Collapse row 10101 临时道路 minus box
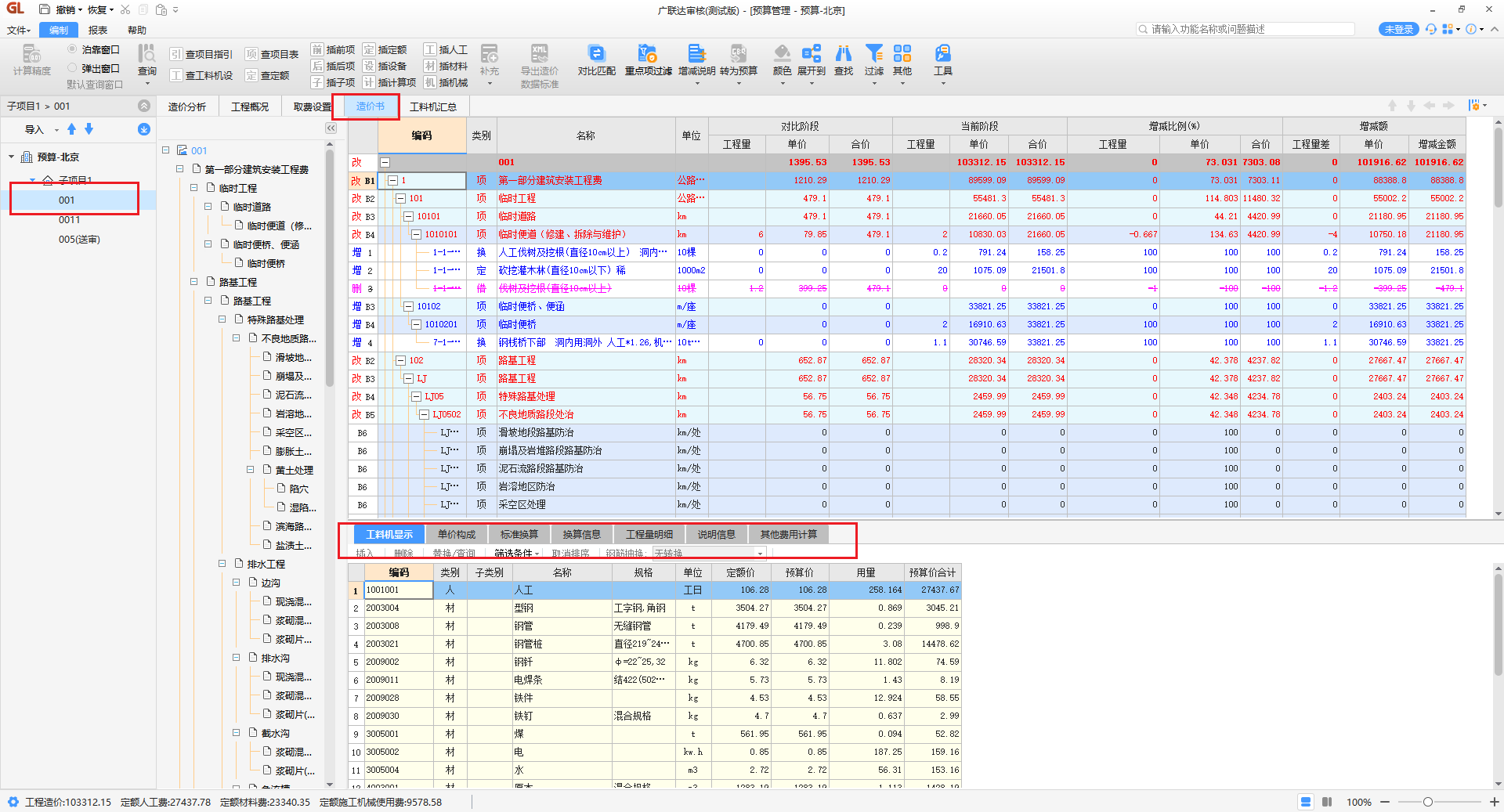 tap(408, 216)
